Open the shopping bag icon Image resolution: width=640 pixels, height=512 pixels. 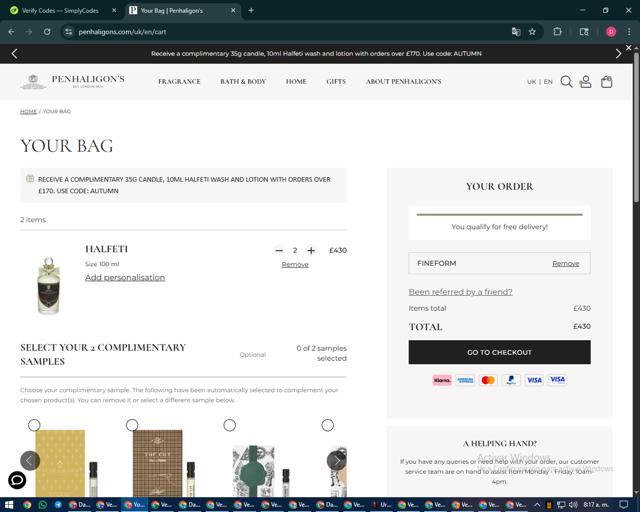tap(607, 82)
